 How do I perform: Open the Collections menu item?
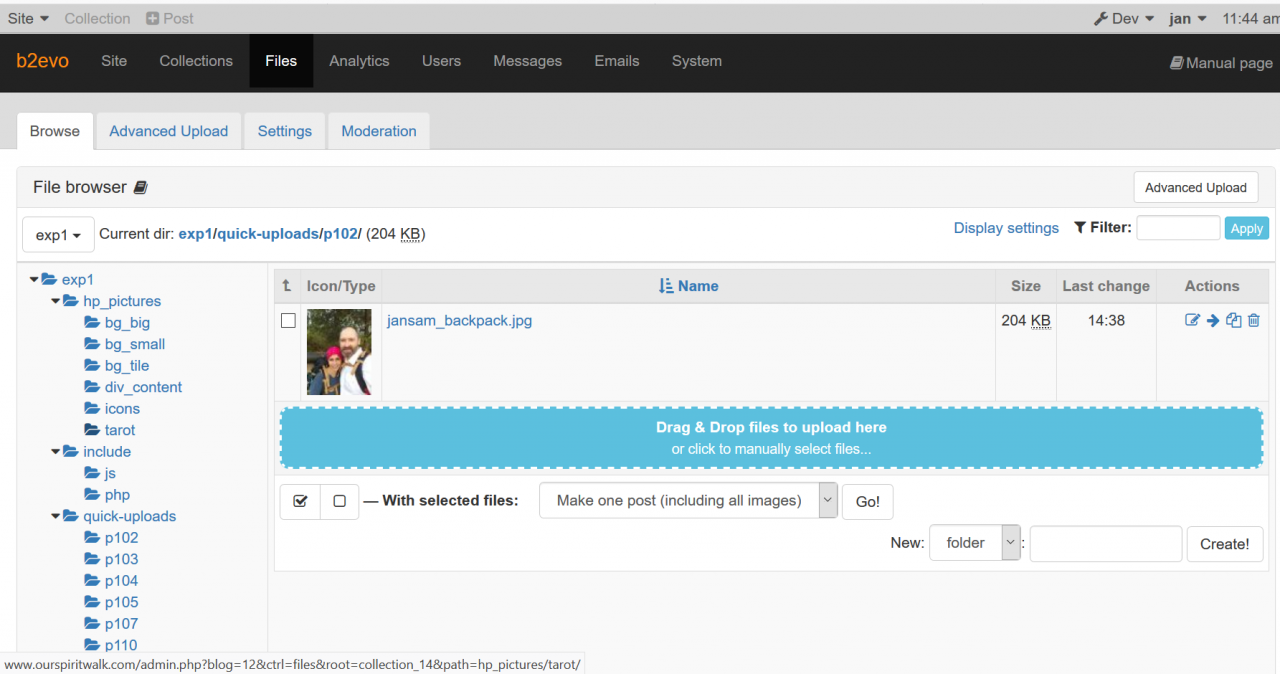[196, 61]
